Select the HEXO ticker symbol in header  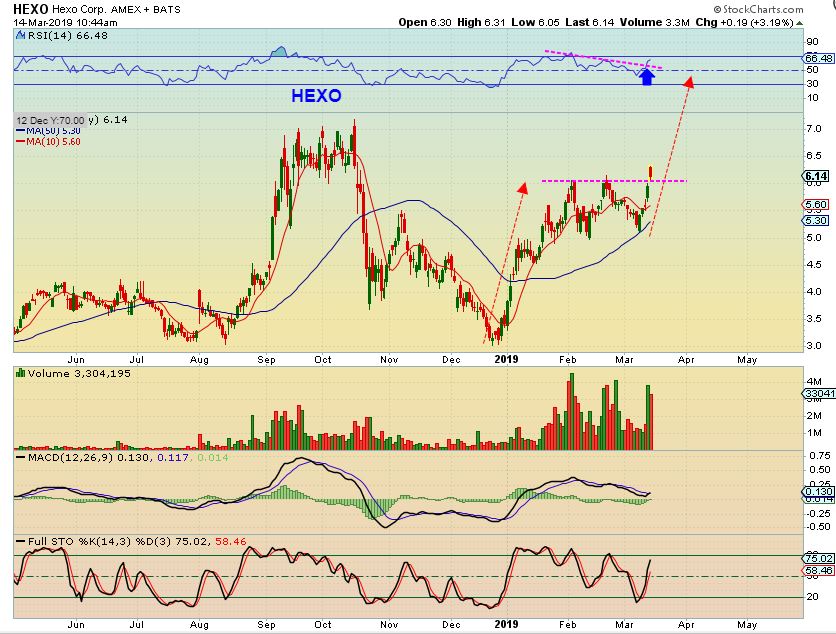(x=30, y=9)
